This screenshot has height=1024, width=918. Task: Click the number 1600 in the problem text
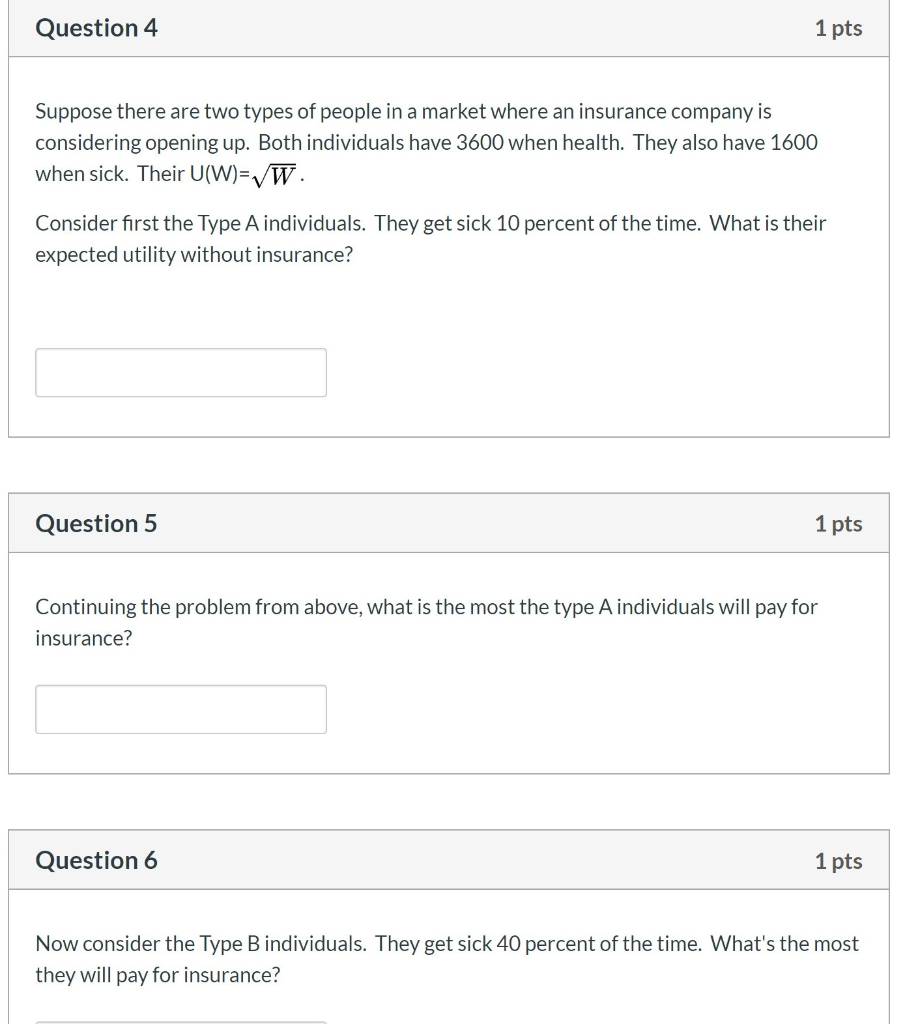pos(795,142)
